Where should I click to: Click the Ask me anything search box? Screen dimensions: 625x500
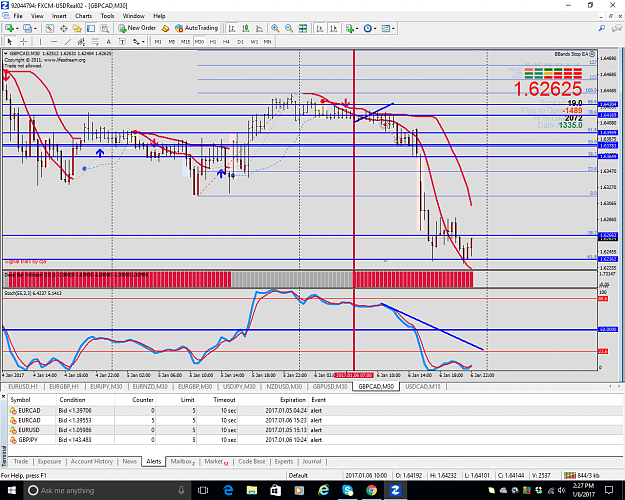pyautogui.click(x=108, y=490)
